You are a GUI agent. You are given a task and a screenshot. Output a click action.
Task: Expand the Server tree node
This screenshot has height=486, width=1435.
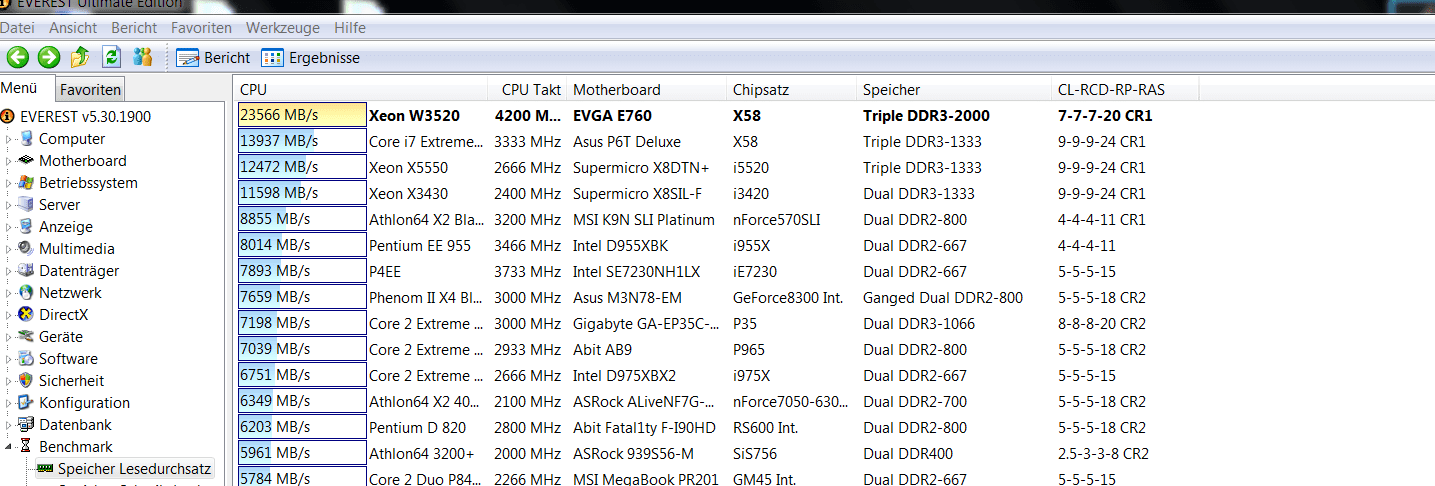click(9, 205)
